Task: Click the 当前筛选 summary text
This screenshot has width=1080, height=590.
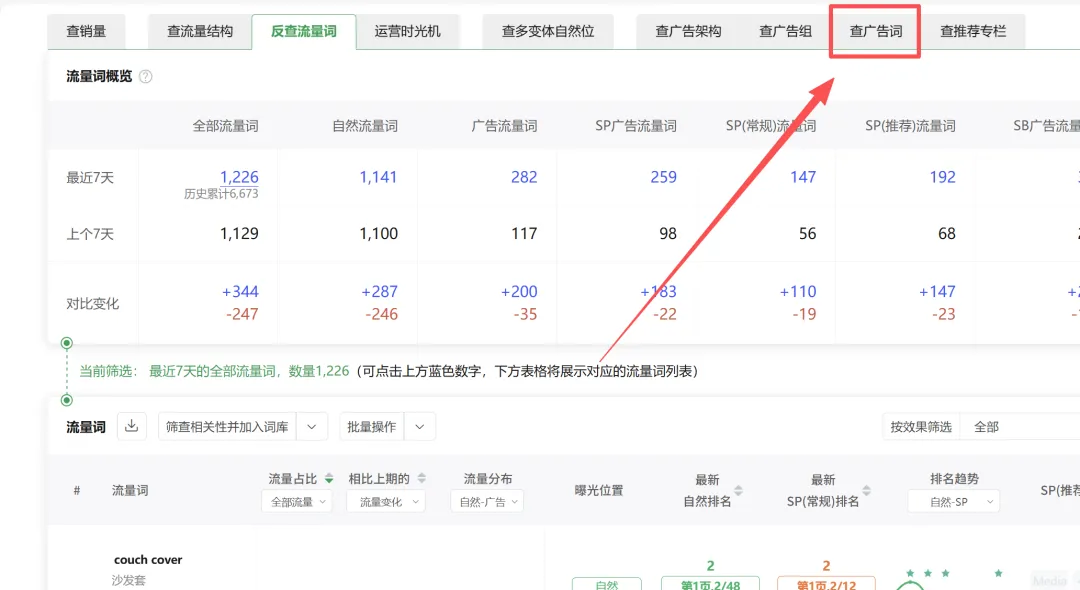Action: (389, 371)
